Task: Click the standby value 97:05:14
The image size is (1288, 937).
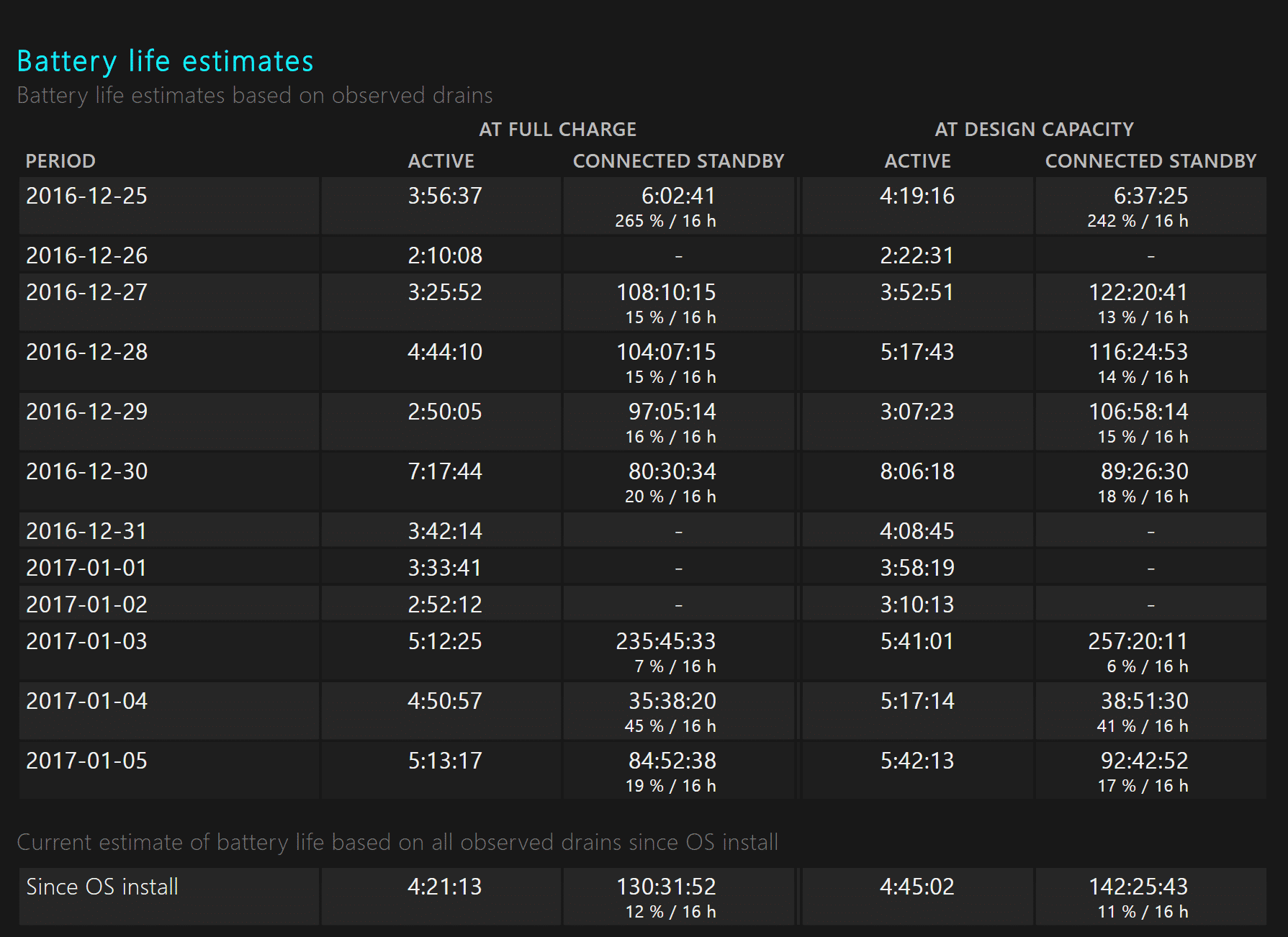Action: (672, 412)
